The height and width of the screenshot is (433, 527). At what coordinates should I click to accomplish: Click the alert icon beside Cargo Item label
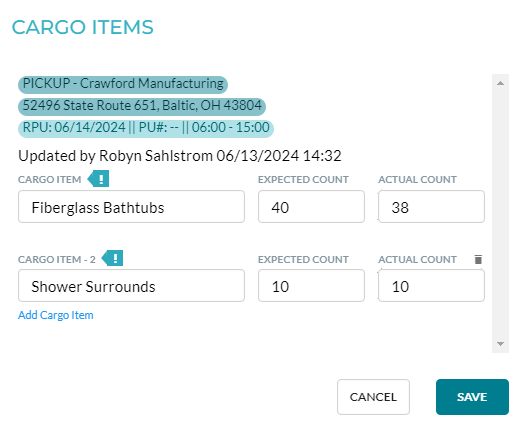pyautogui.click(x=98, y=179)
